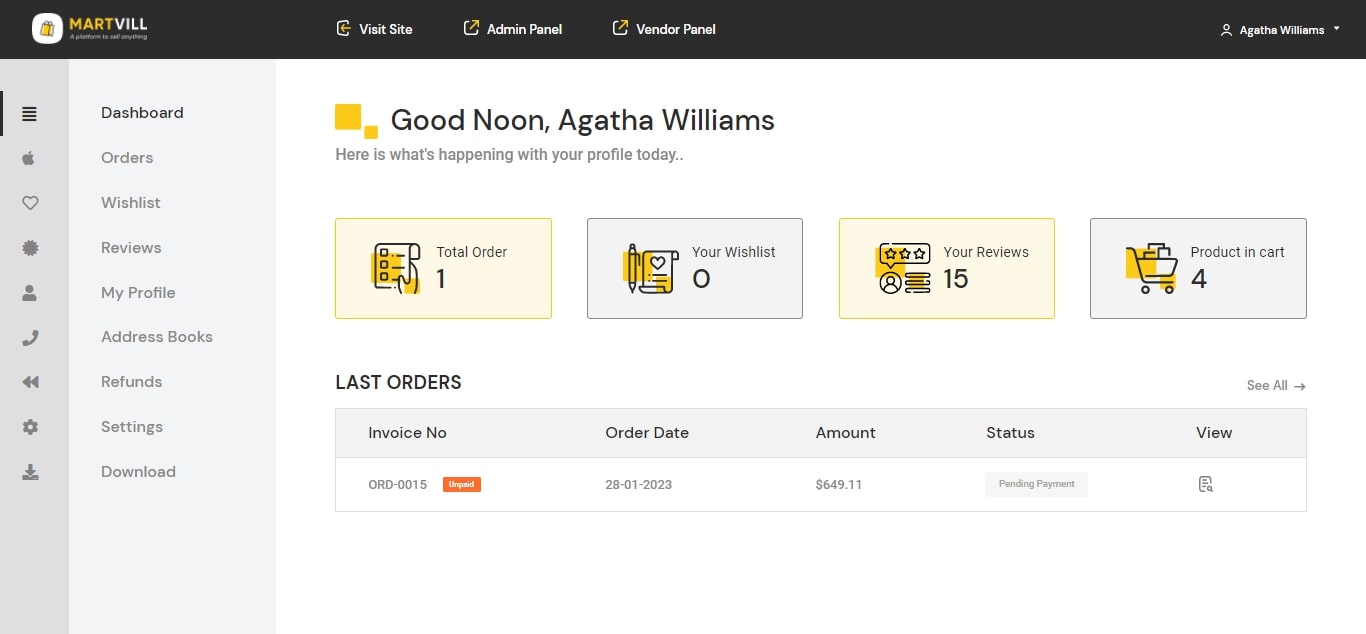Open Visit Site link
The width and height of the screenshot is (1366, 634).
click(x=375, y=29)
